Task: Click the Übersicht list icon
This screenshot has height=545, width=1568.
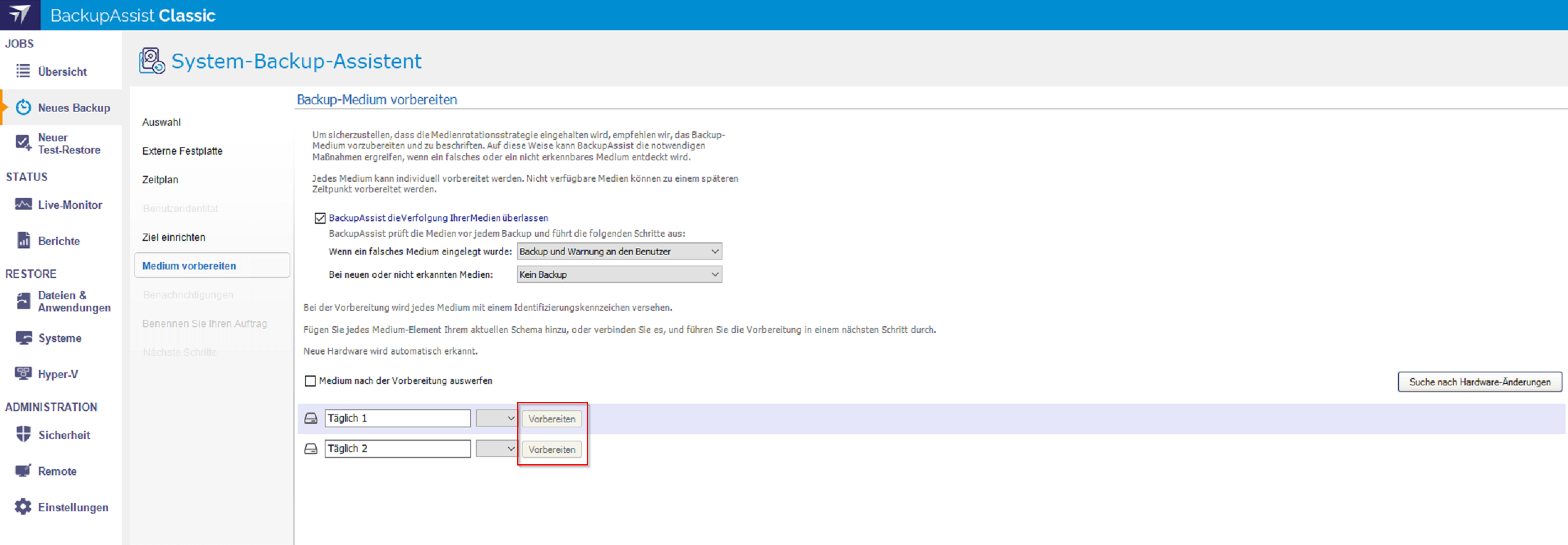Action: click(x=23, y=71)
